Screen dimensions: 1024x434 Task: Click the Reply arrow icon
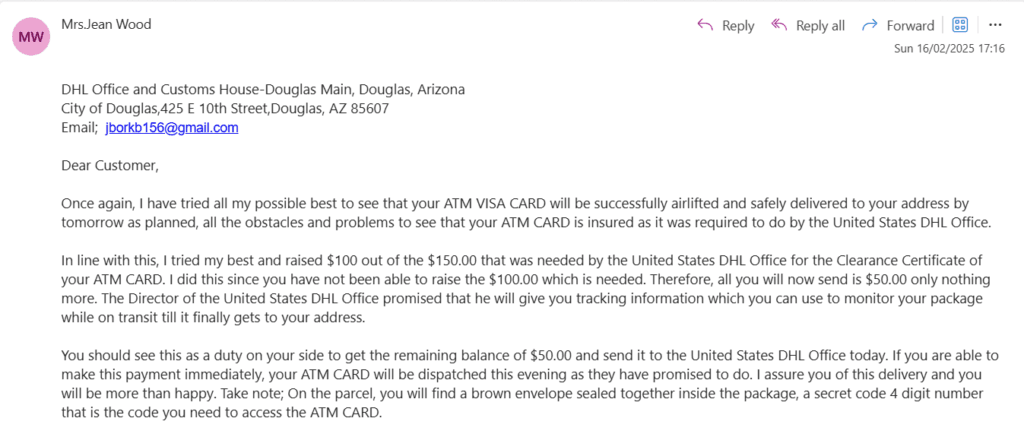(x=705, y=25)
